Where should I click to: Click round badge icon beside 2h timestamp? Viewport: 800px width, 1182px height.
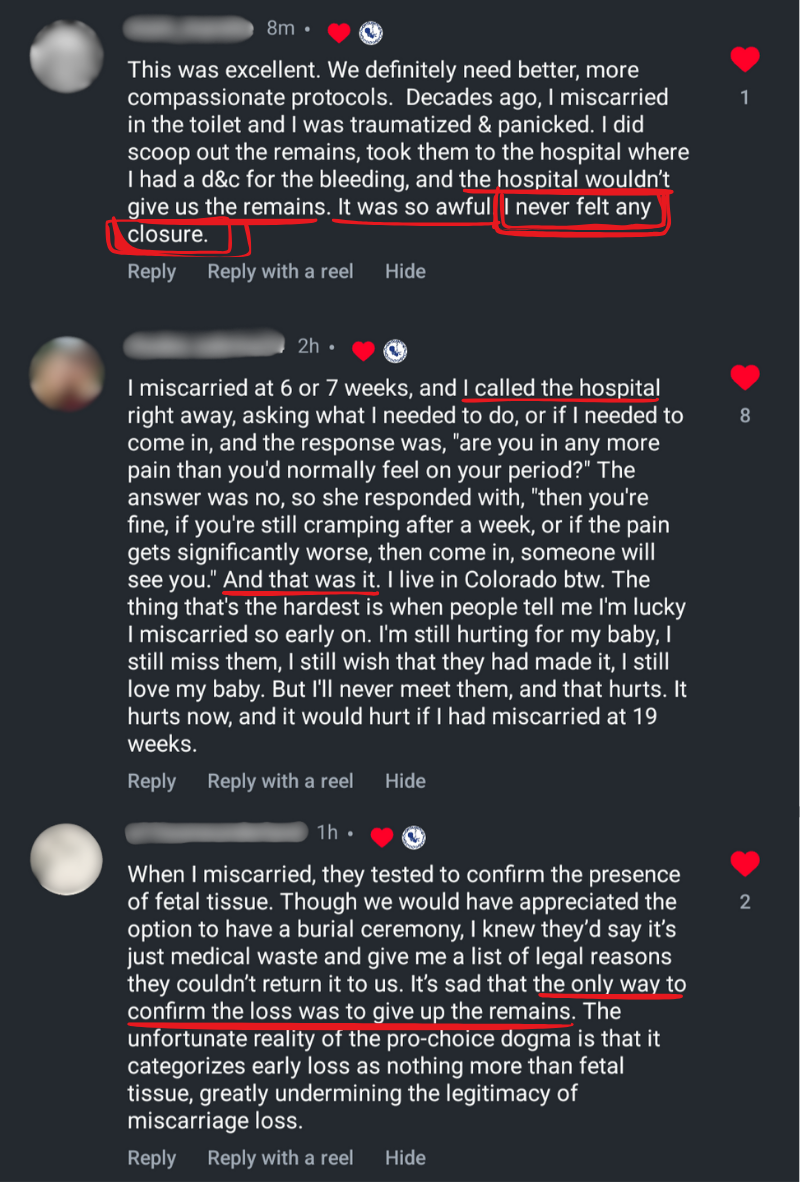click(x=396, y=351)
